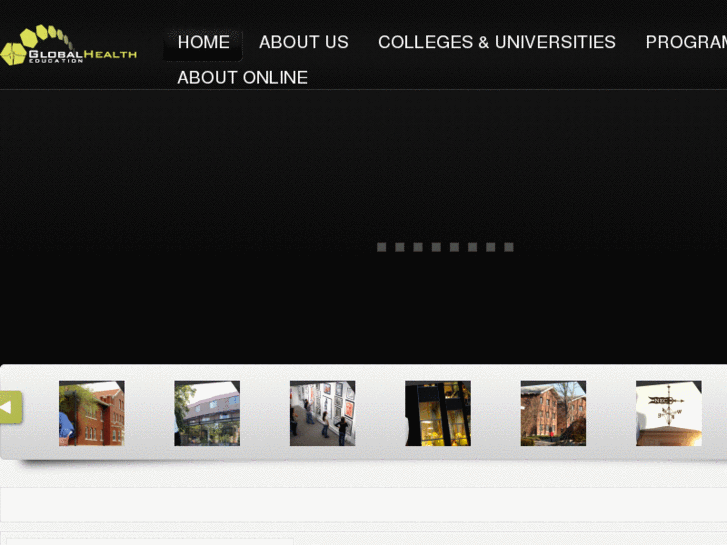The height and width of the screenshot is (545, 727).
Task: Open brick dormitory with autumn trees thumbnail
Action: click(x=554, y=413)
